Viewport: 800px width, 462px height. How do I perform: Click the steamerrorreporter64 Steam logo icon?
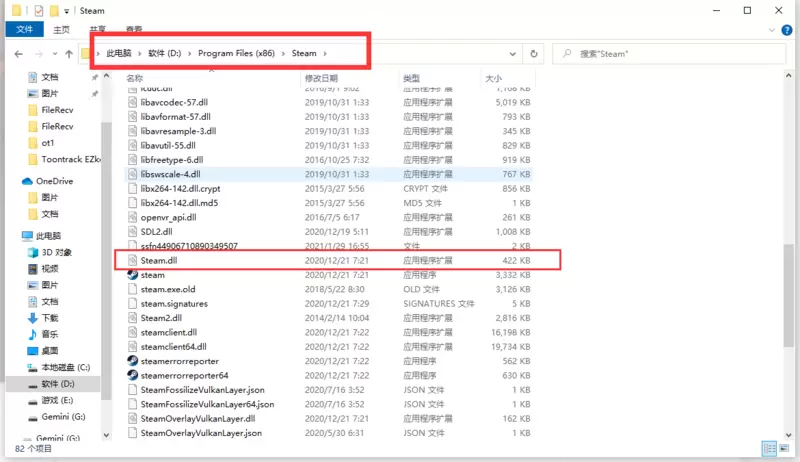click(x=133, y=375)
